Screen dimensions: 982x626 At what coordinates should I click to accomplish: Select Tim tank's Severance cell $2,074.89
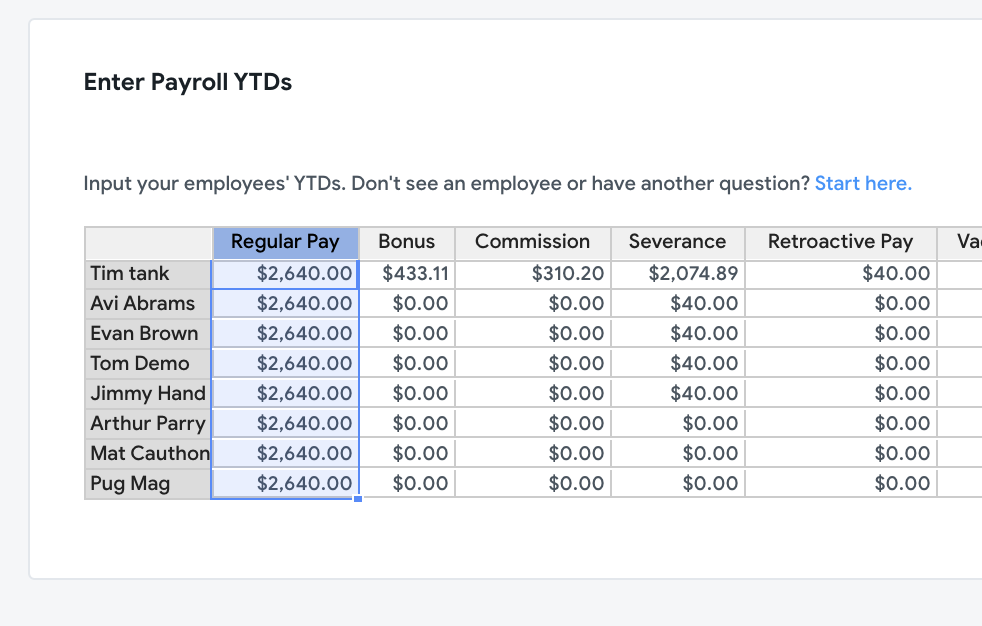point(678,274)
